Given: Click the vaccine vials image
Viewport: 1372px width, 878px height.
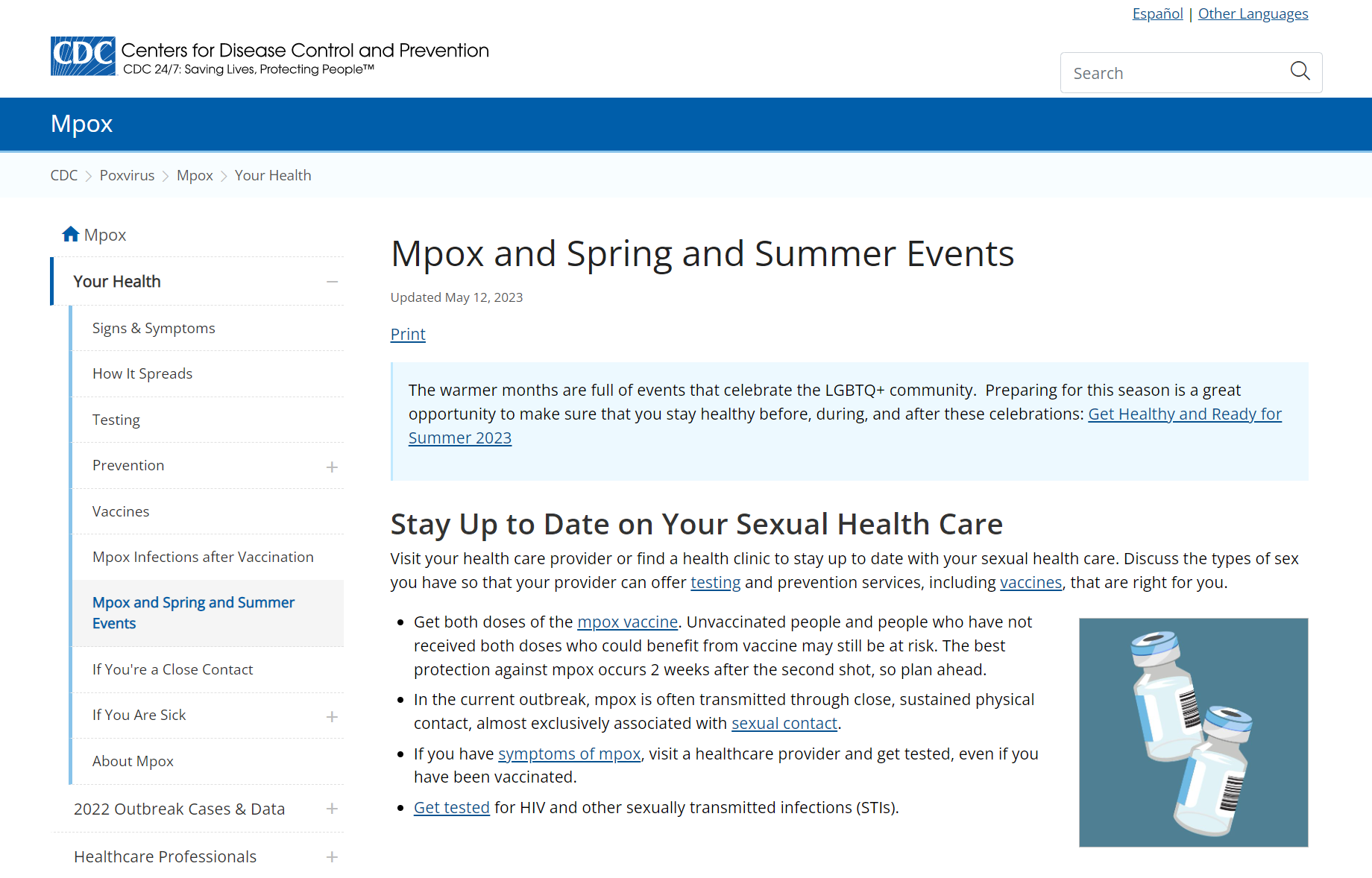Looking at the screenshot, I should pos(1193,732).
